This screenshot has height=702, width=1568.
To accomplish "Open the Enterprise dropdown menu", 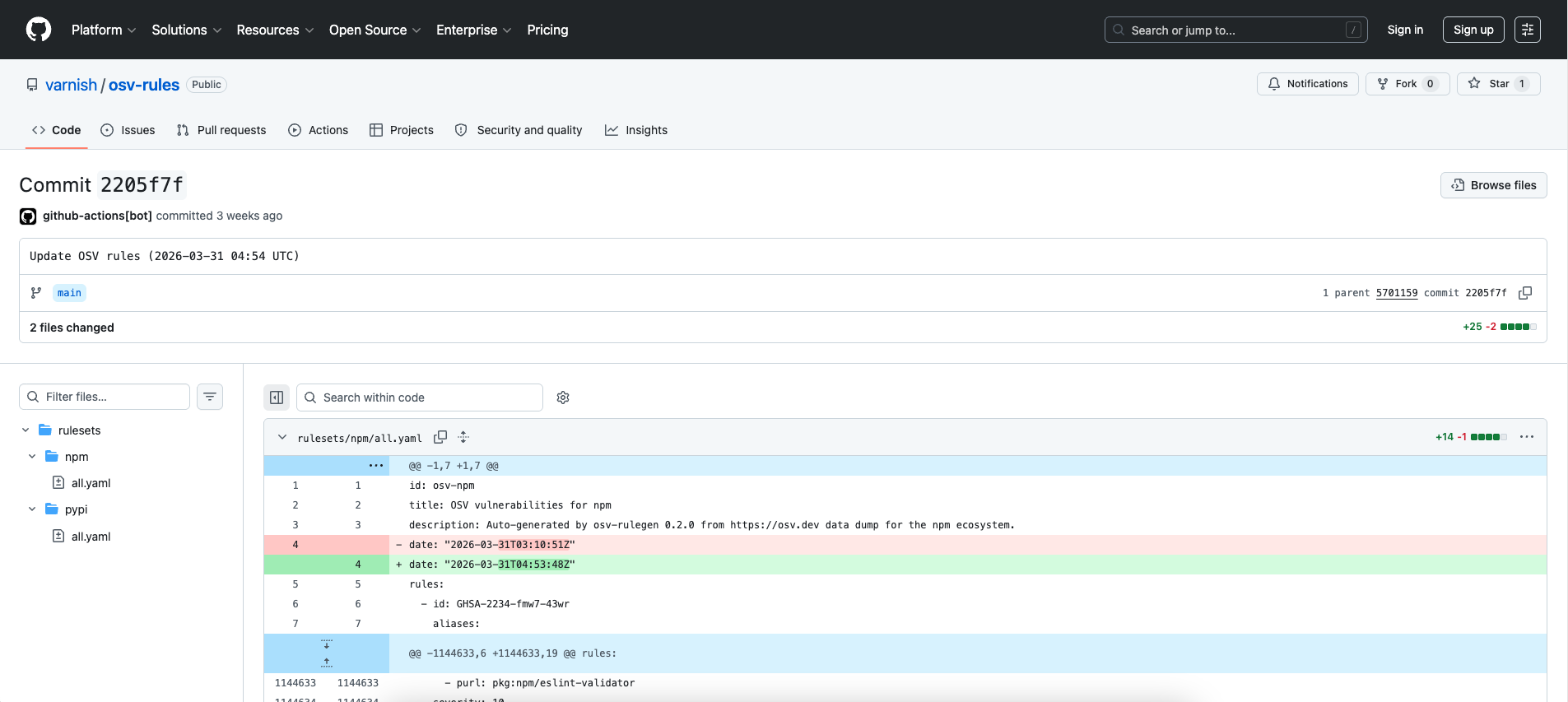I will coord(474,30).
